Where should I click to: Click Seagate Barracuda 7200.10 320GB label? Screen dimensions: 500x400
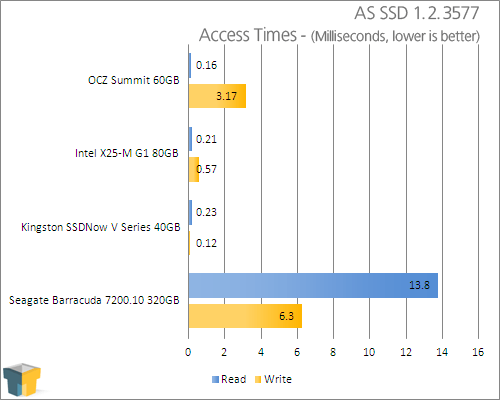tap(94, 300)
